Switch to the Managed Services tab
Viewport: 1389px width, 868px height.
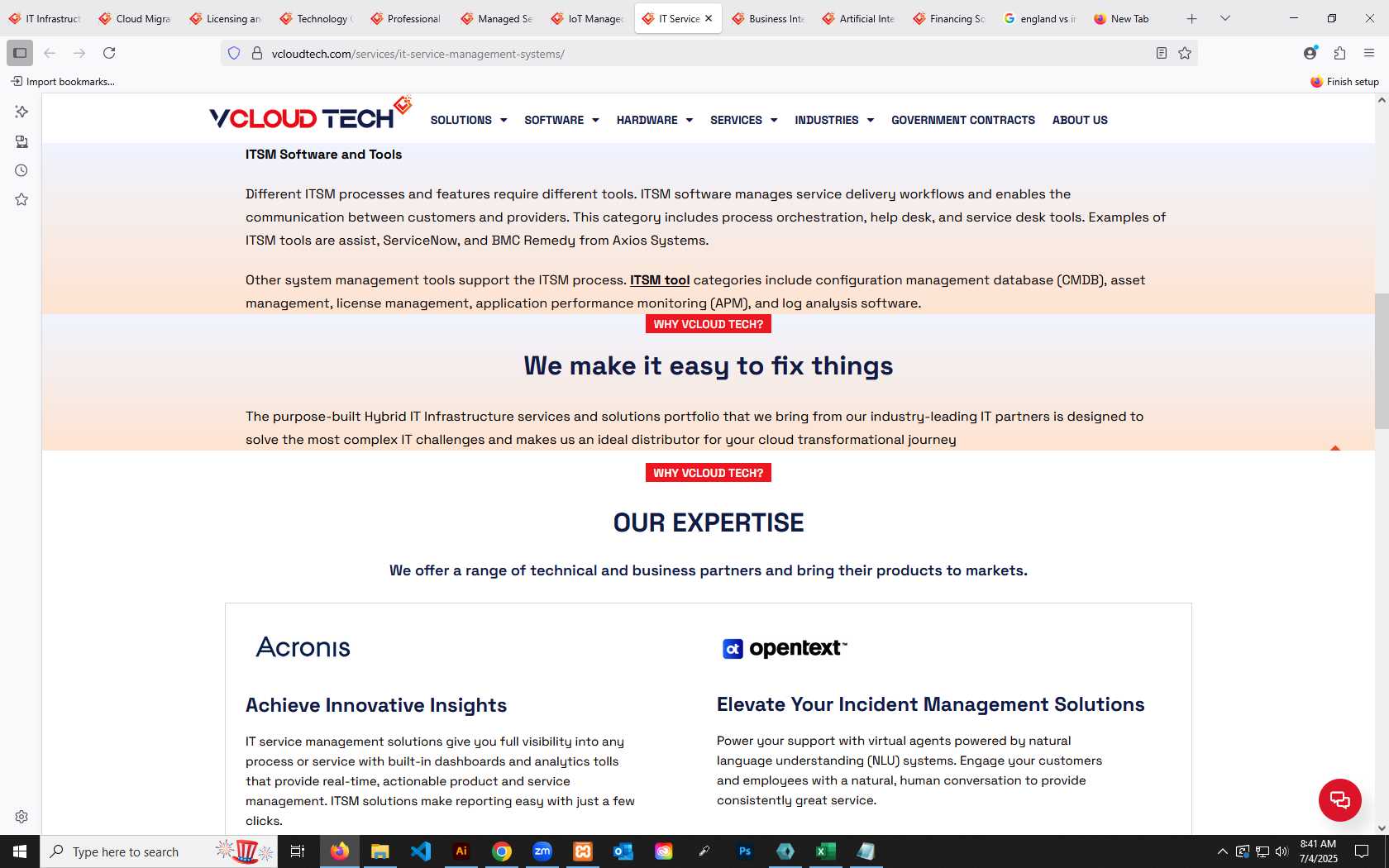[498, 18]
